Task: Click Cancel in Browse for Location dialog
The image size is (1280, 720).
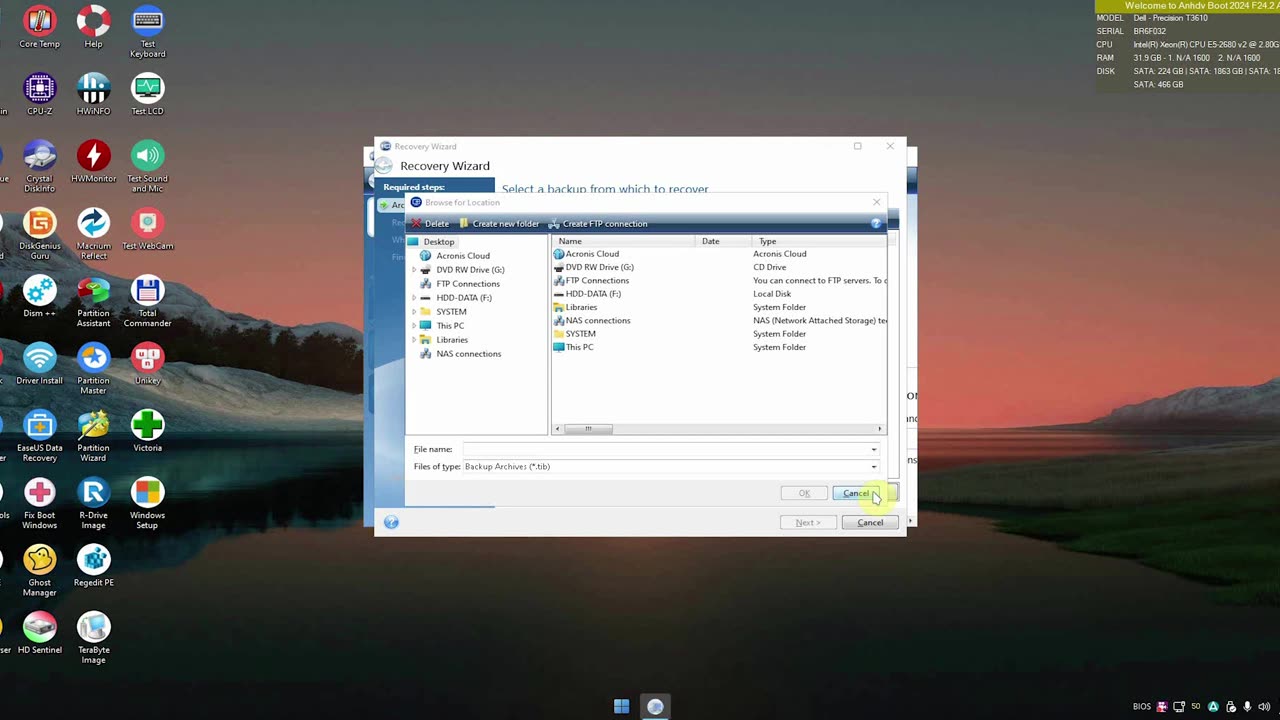Action: tap(856, 493)
